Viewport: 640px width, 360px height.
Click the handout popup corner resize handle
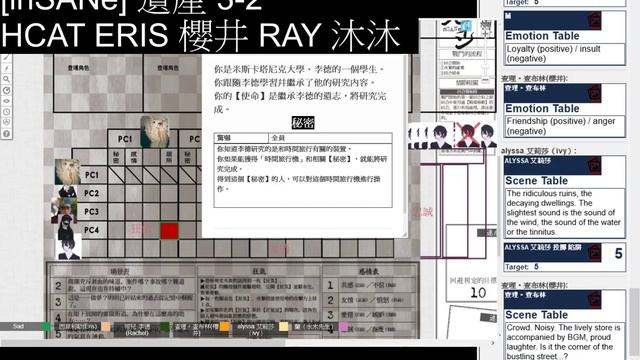coord(404,234)
